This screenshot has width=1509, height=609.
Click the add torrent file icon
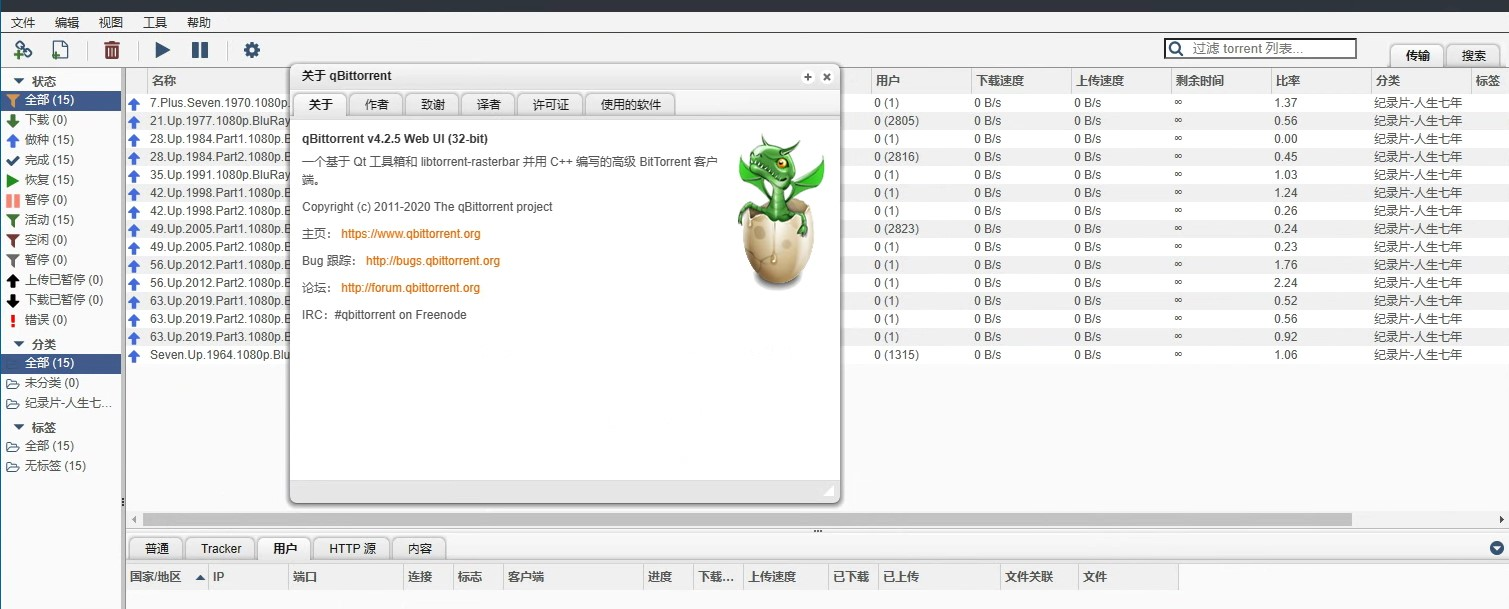pyautogui.click(x=60, y=50)
